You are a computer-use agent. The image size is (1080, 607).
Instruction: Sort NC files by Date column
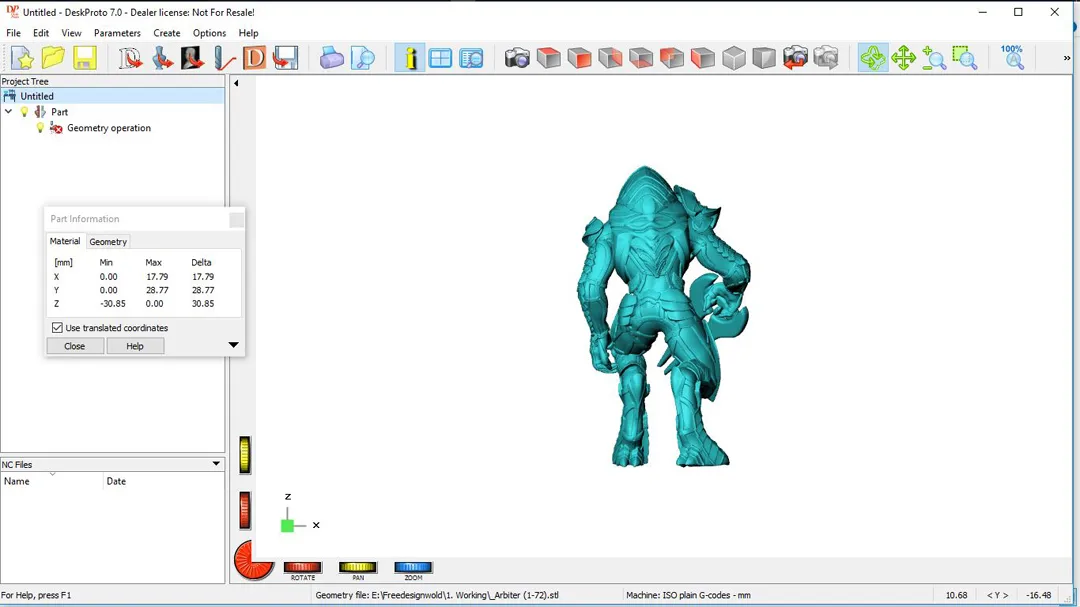pyautogui.click(x=164, y=481)
